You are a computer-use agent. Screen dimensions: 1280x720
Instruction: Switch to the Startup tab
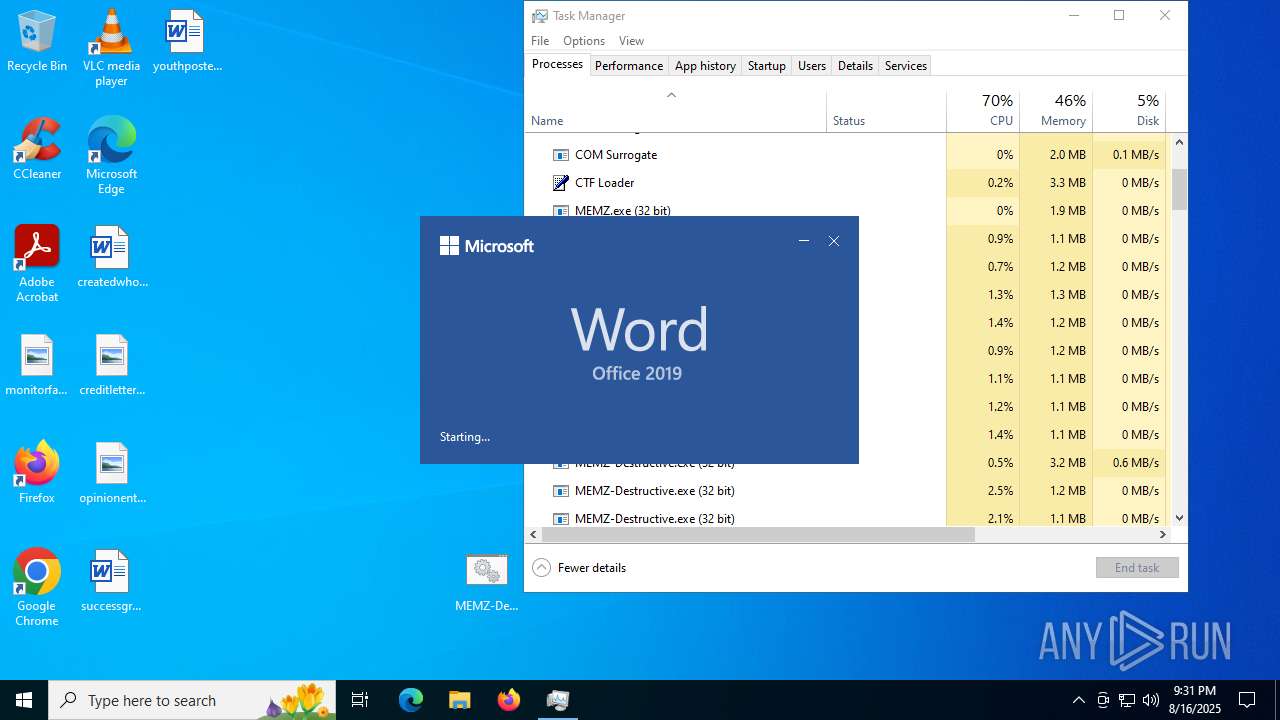767,66
